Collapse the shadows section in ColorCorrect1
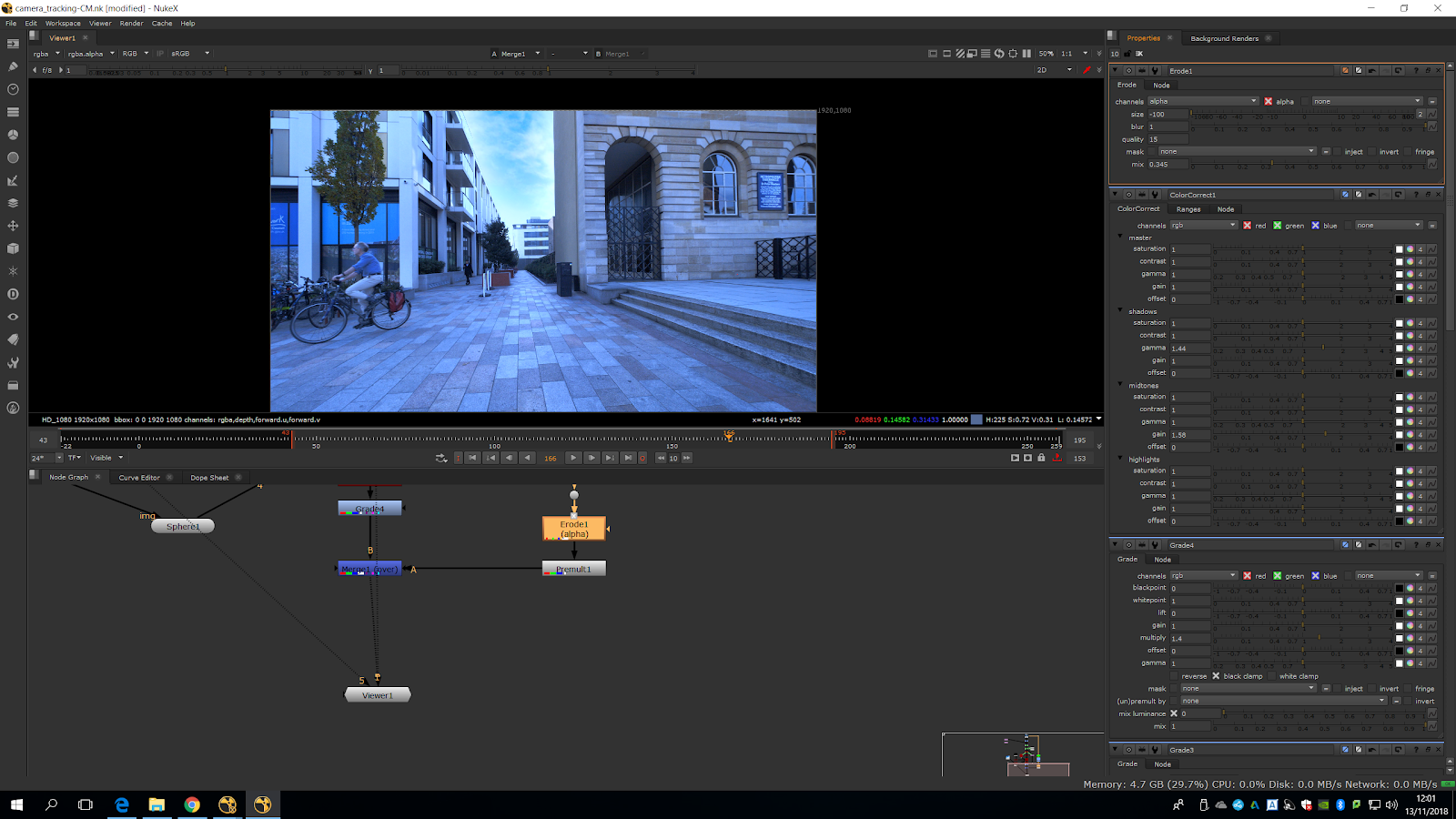1456x819 pixels. click(1120, 311)
